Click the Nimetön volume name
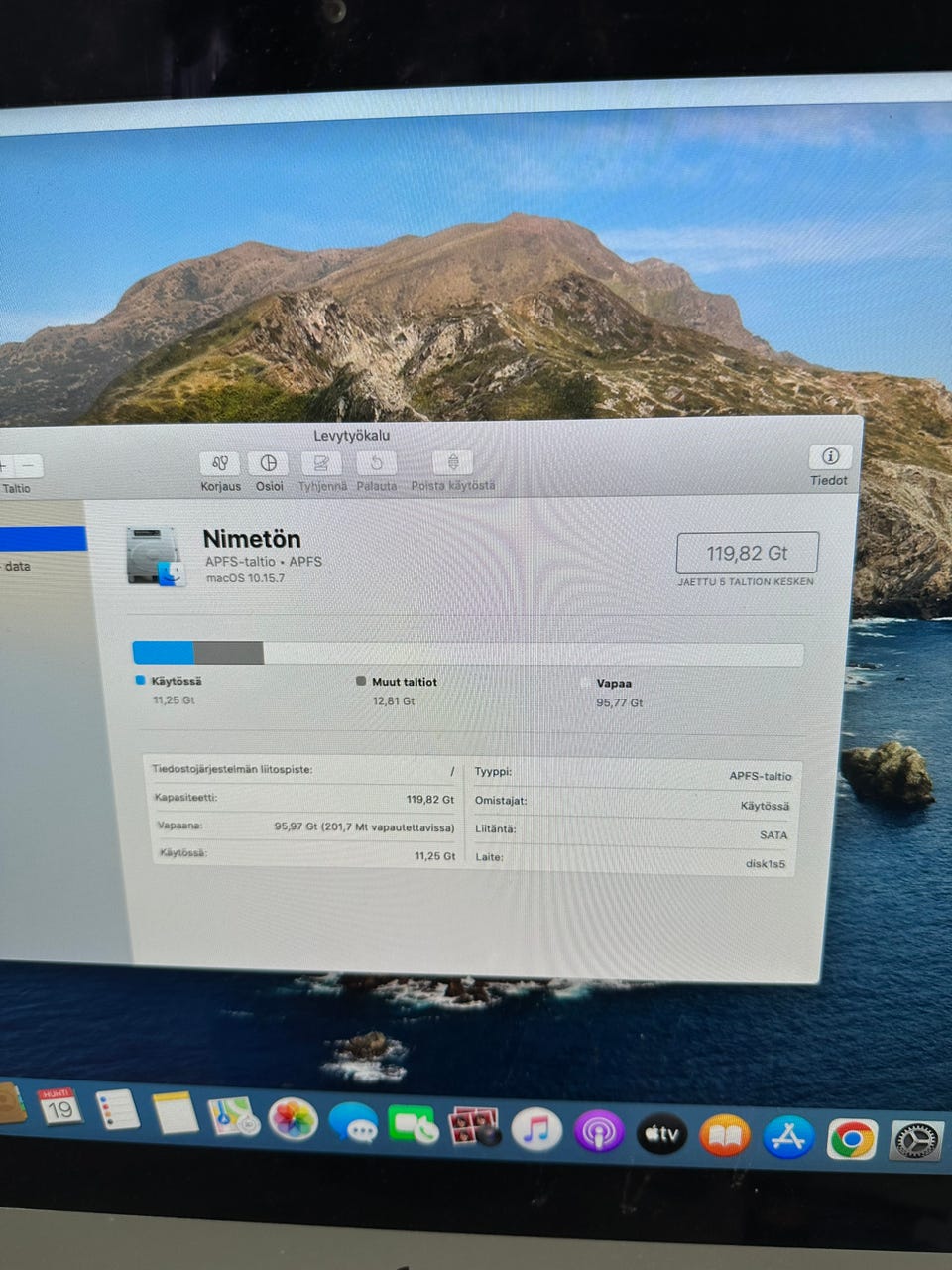 [x=252, y=539]
